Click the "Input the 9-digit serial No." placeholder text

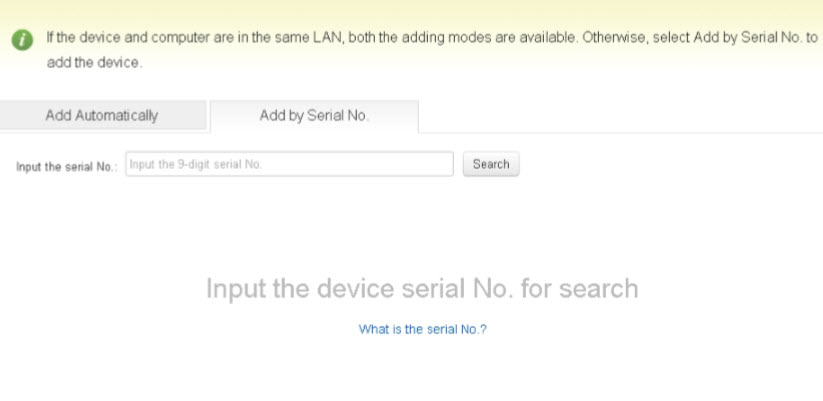point(196,164)
